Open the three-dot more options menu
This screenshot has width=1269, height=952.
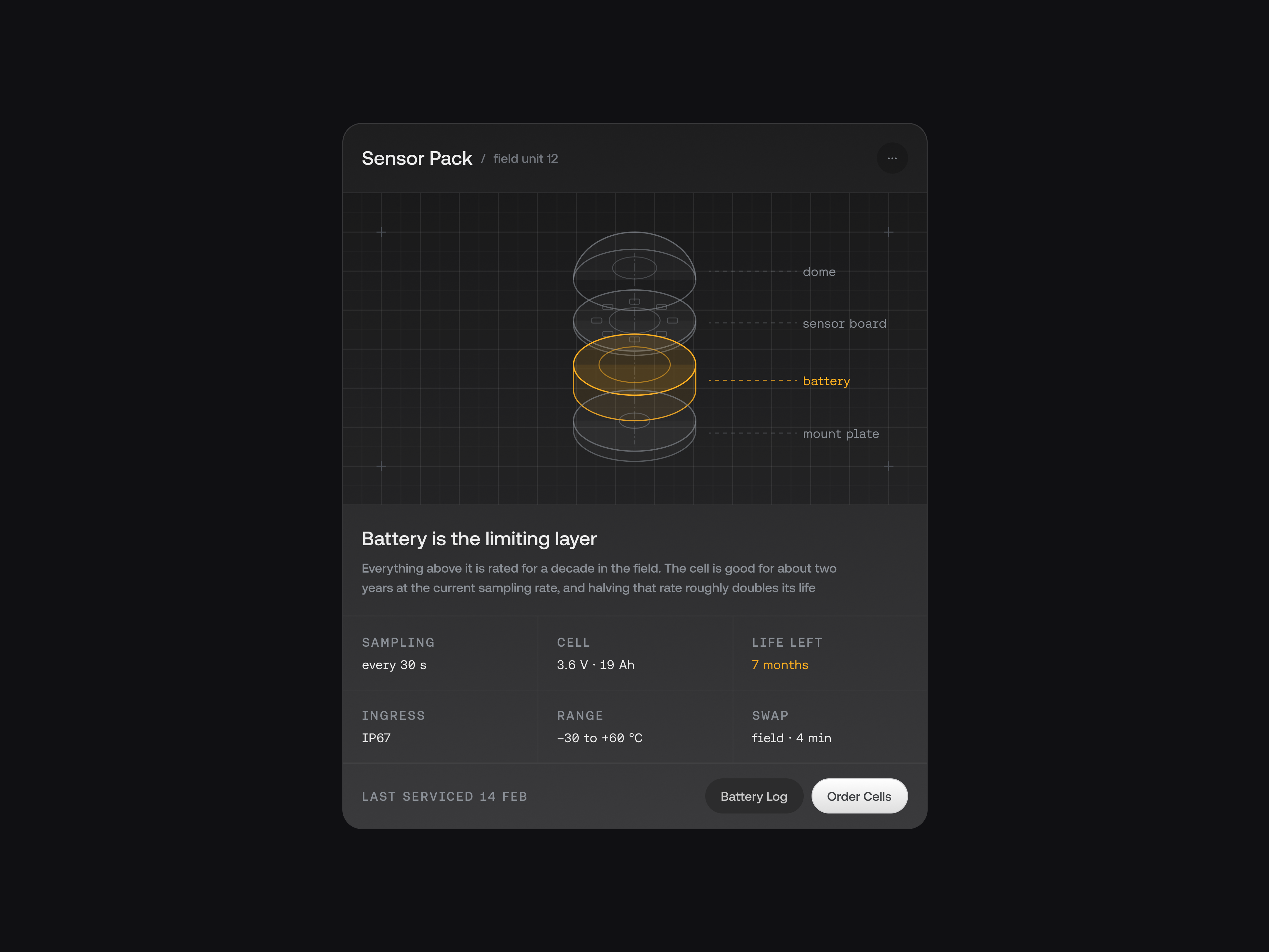[x=892, y=158]
